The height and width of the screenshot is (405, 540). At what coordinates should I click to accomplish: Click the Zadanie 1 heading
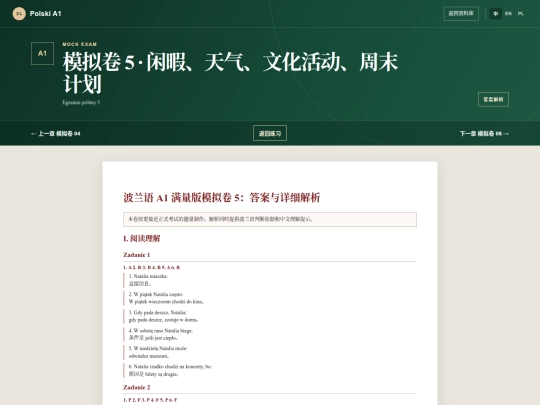(x=136, y=255)
